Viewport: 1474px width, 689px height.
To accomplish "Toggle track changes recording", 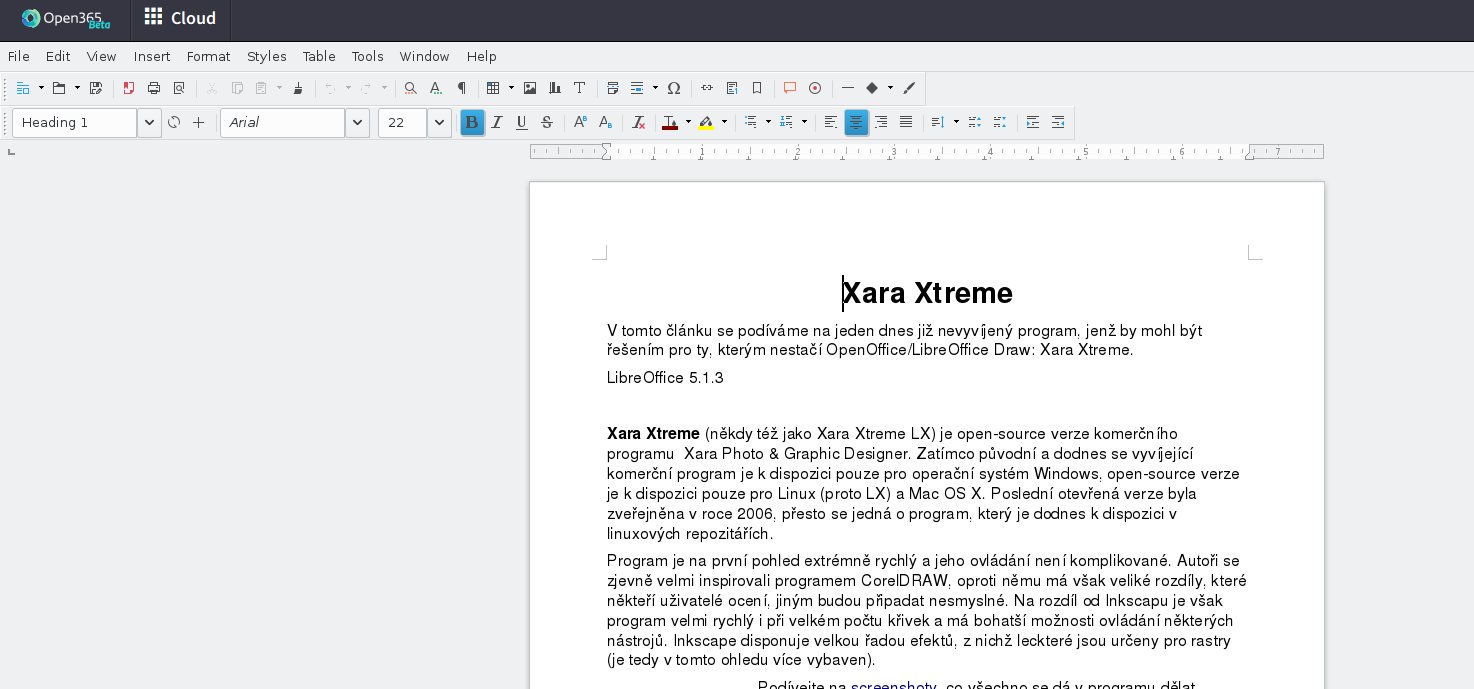I will point(815,88).
